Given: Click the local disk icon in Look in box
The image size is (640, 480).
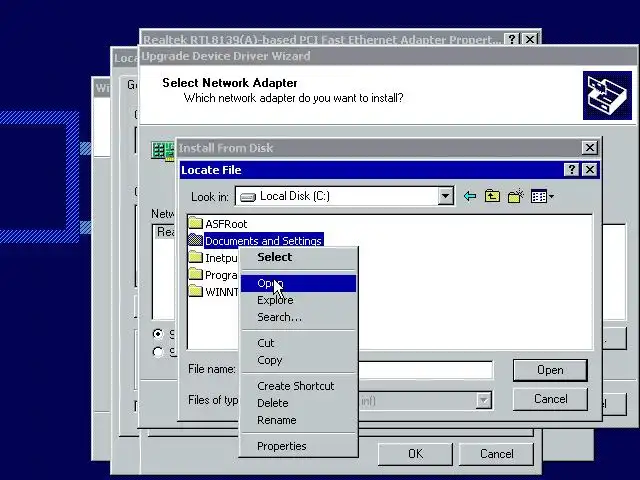Looking at the screenshot, I should click(x=248, y=197).
